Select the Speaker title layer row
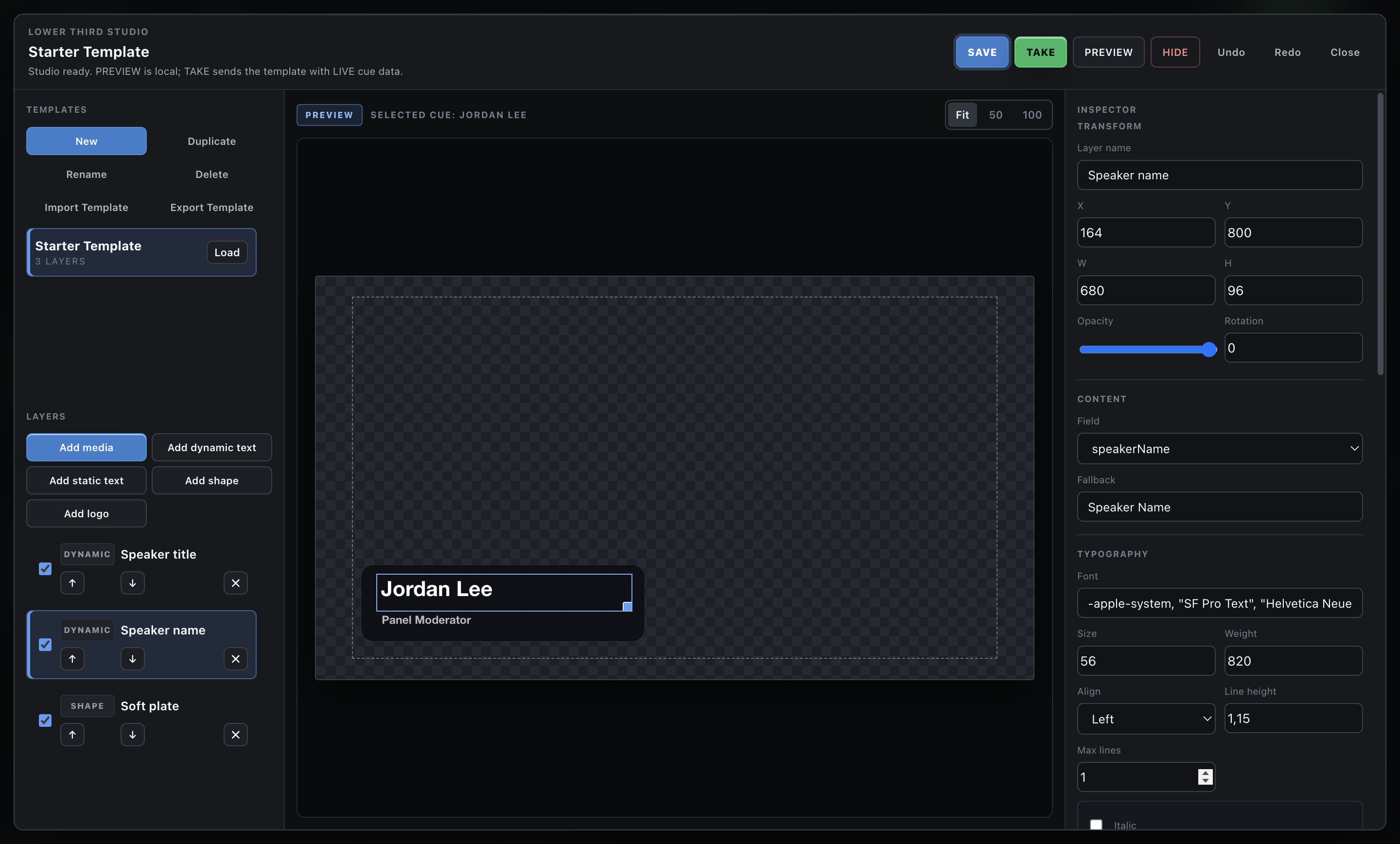This screenshot has height=844, width=1400. 141,568
